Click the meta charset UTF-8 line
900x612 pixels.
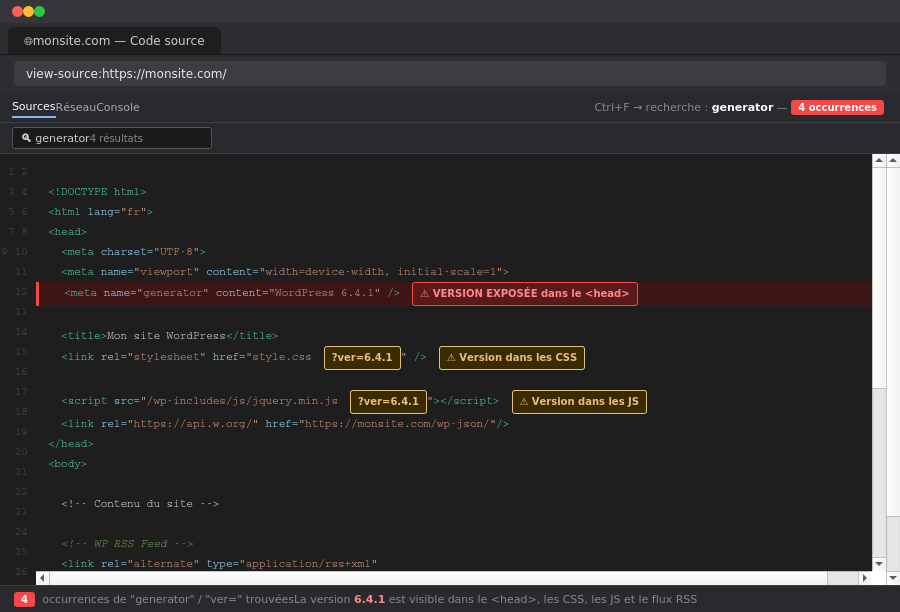(x=133, y=252)
